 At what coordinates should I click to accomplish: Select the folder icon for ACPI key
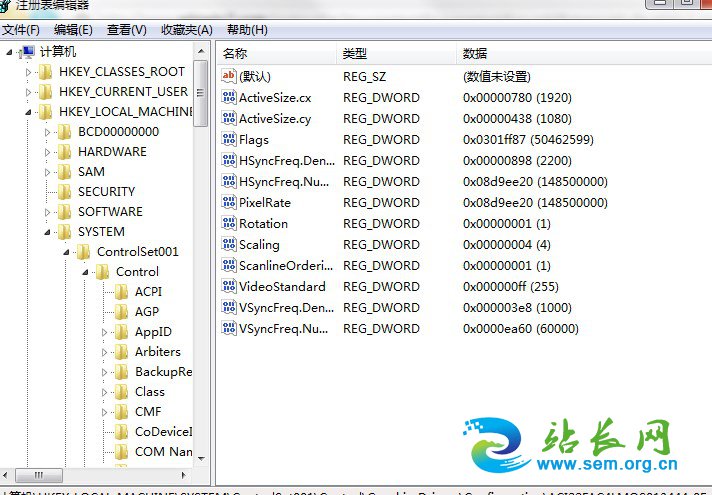click(x=121, y=292)
